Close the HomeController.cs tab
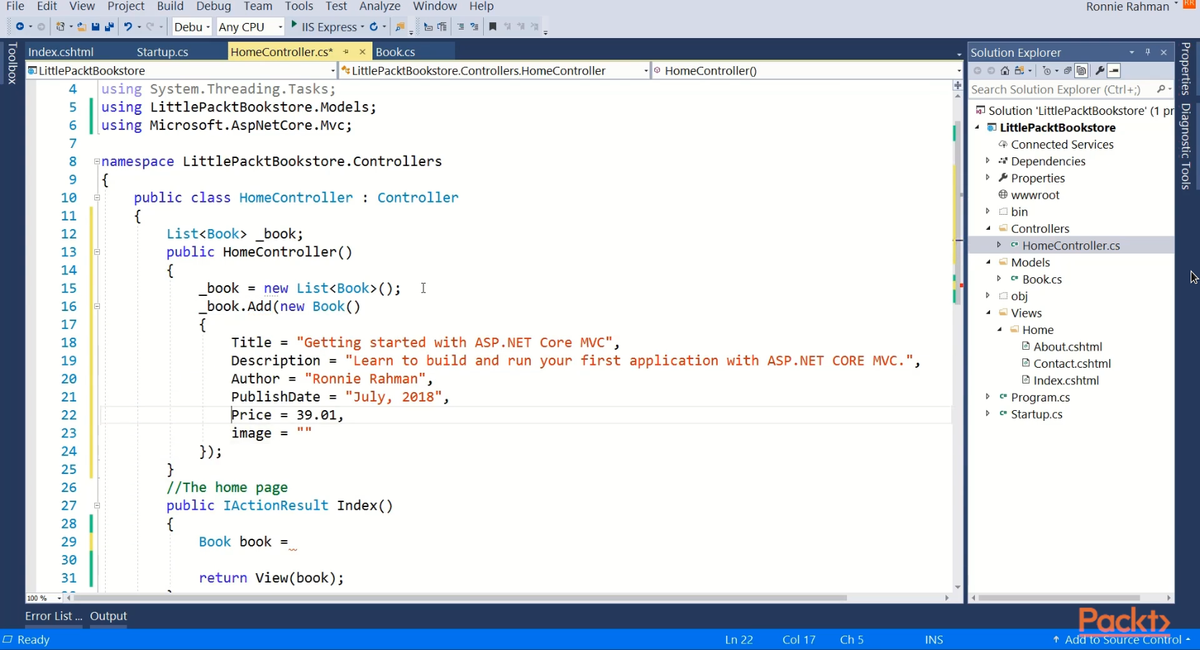1200x650 pixels. coord(362,52)
